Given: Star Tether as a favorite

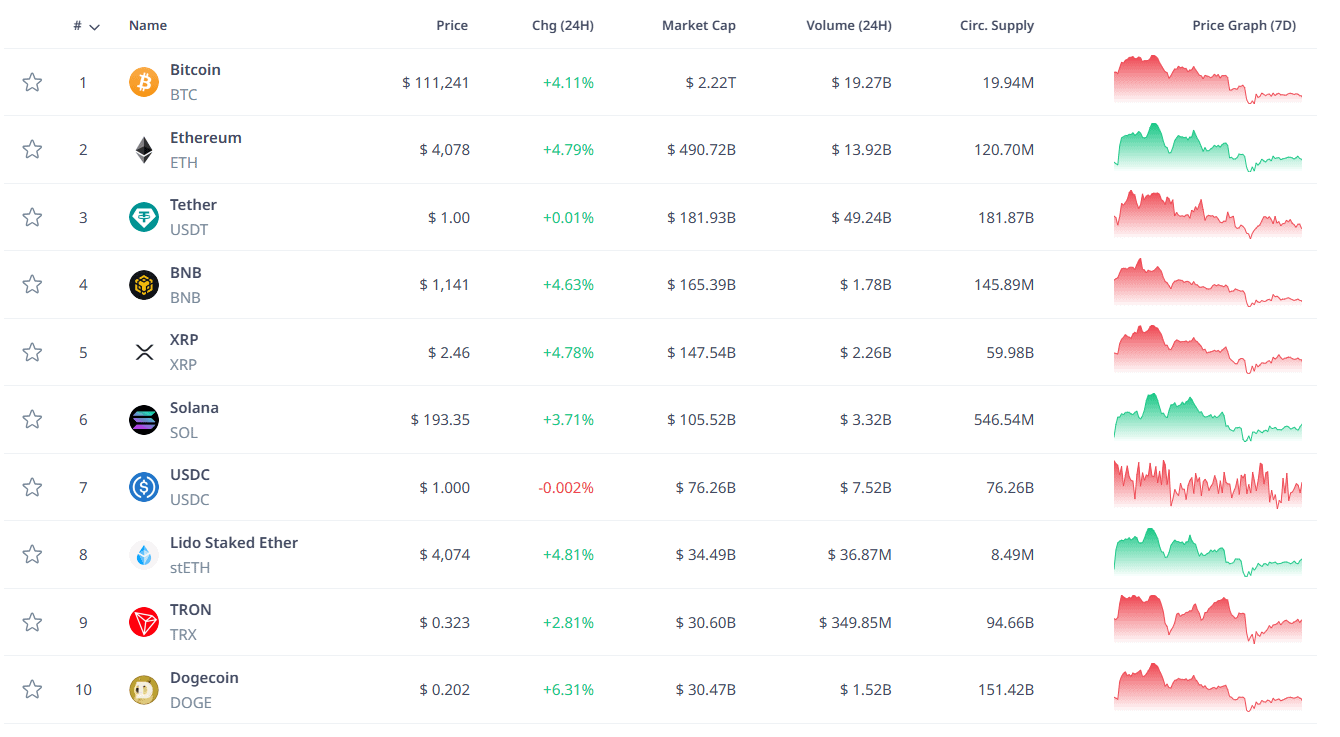Looking at the screenshot, I should tap(32, 217).
